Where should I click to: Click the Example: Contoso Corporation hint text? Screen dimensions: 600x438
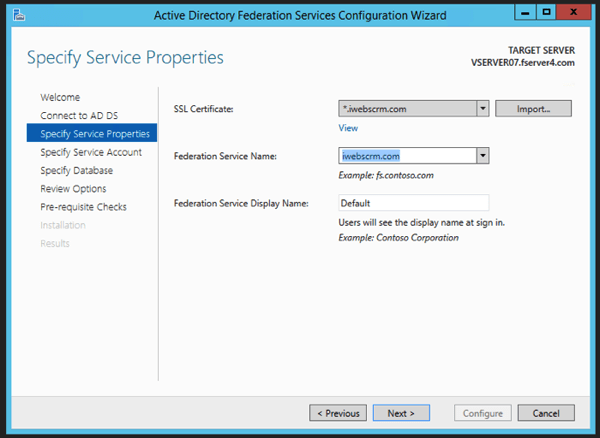click(x=398, y=238)
